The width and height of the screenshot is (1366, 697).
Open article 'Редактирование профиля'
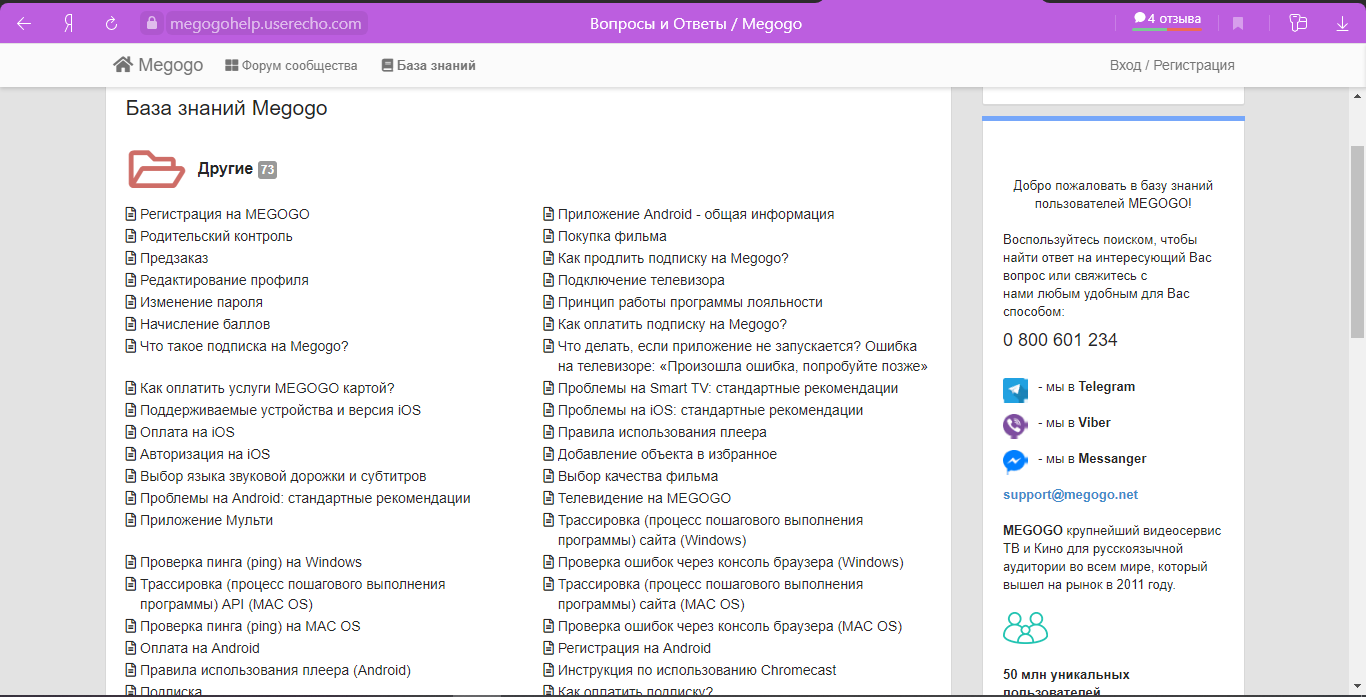point(224,280)
